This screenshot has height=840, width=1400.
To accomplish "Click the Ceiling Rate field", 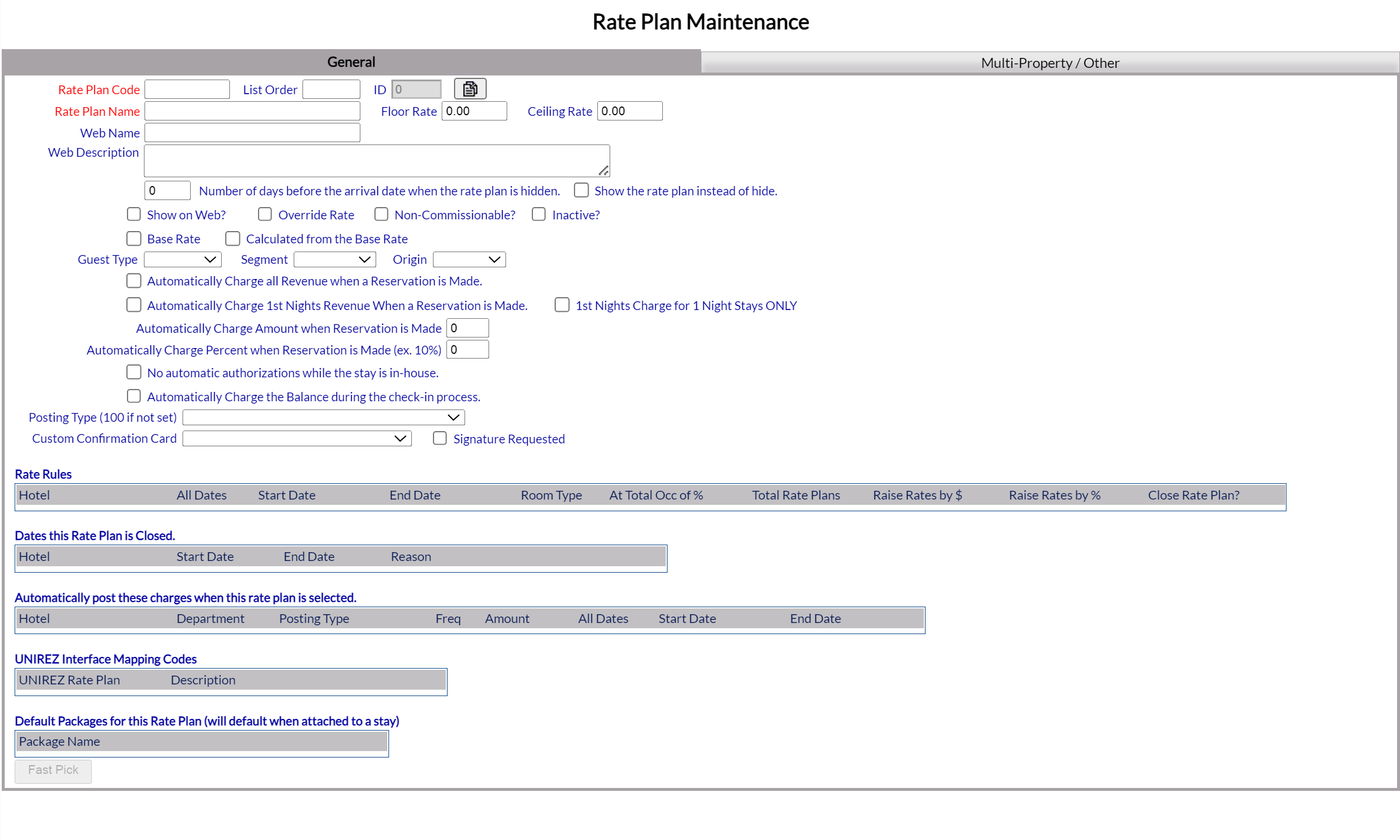I will 630,111.
